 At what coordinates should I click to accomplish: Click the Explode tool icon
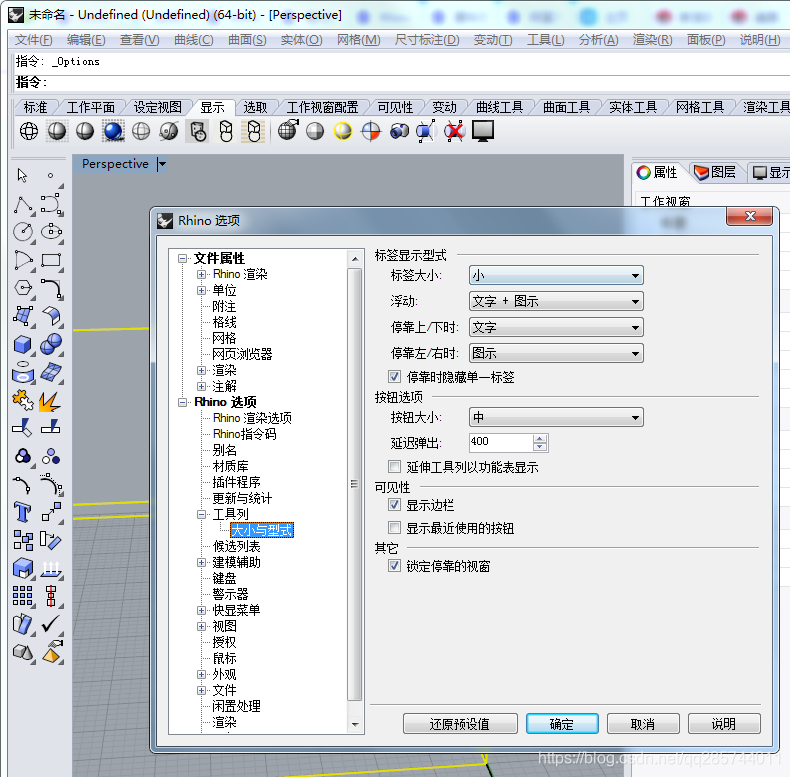[50, 401]
